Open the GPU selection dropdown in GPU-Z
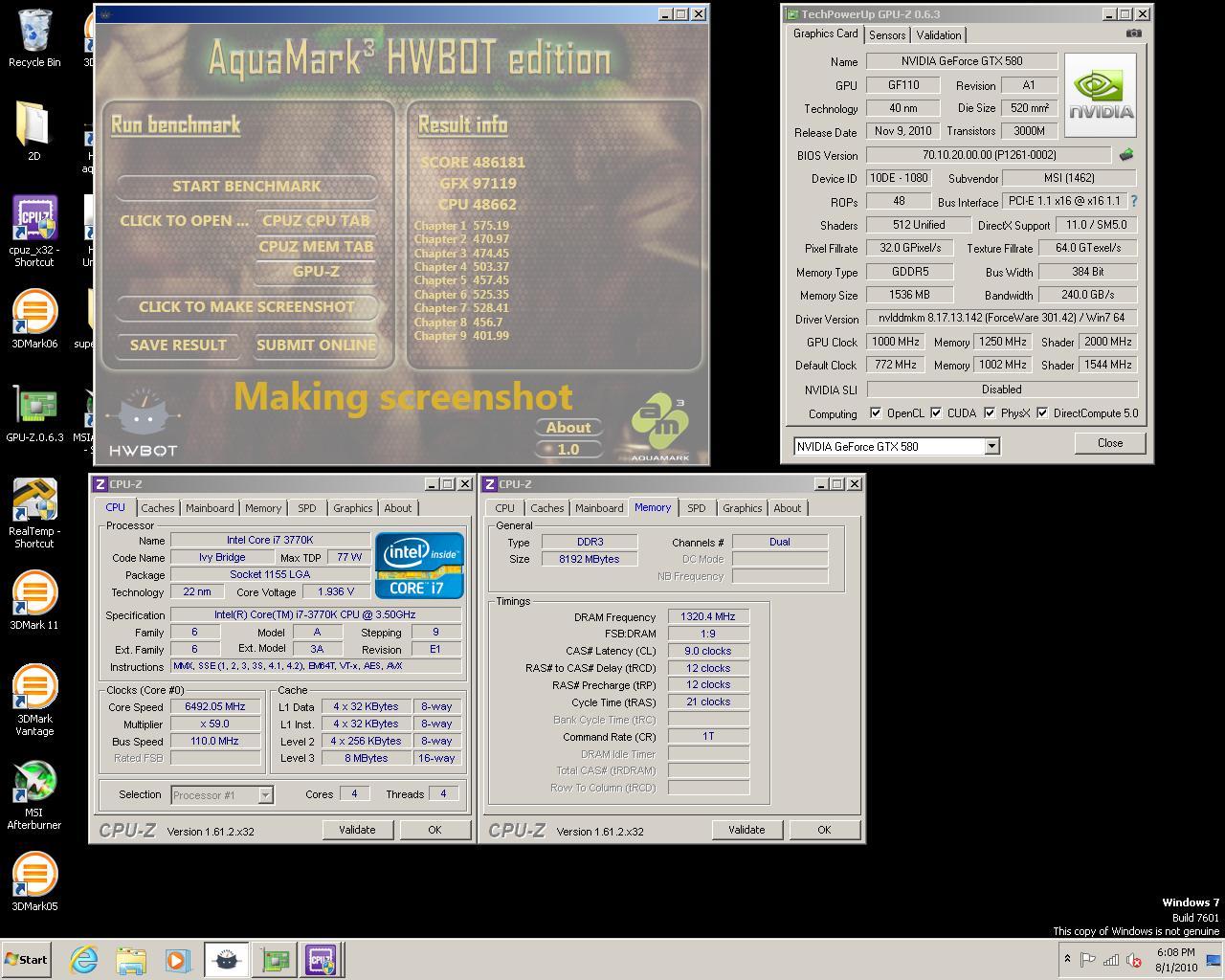 (991, 446)
